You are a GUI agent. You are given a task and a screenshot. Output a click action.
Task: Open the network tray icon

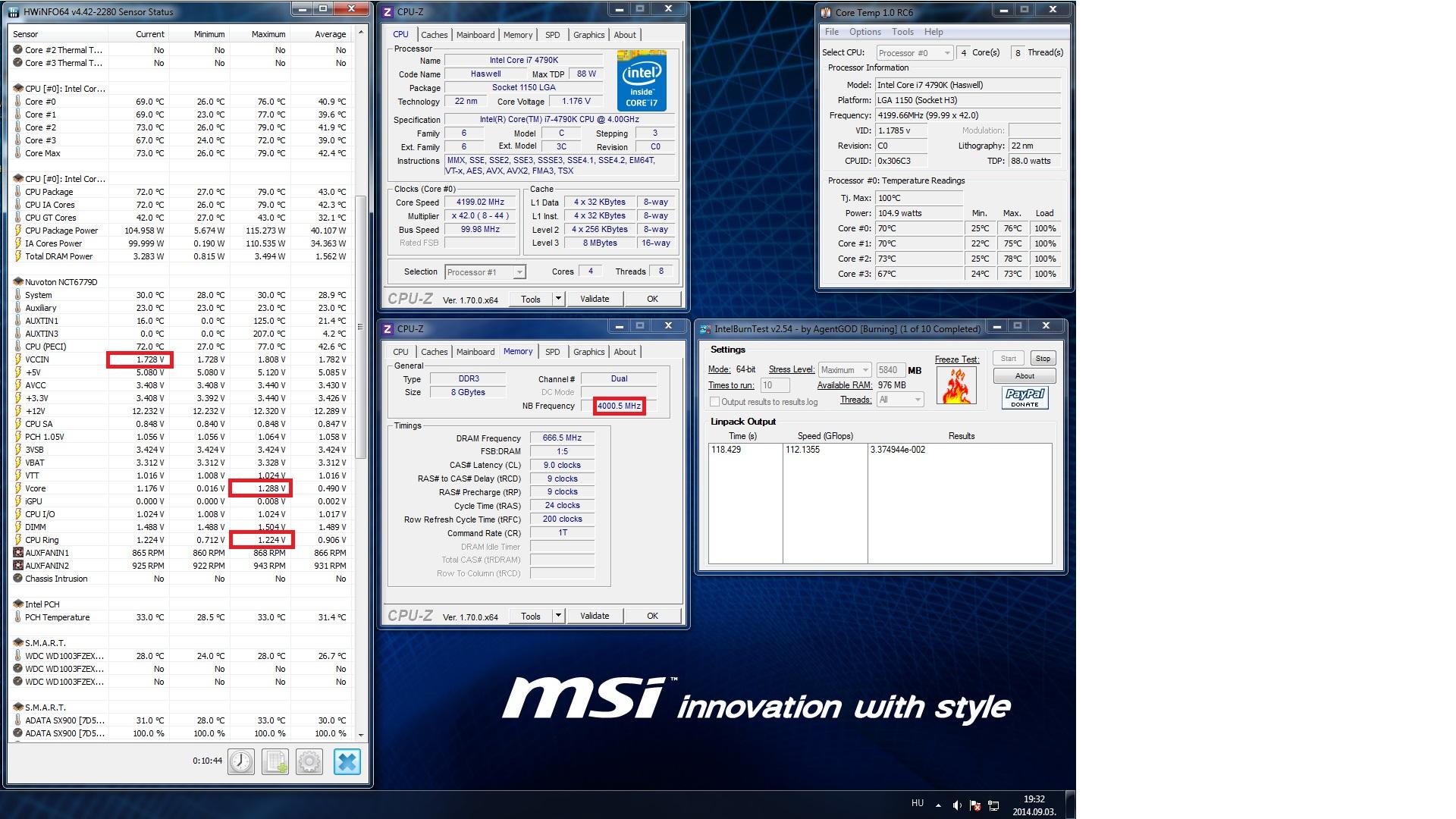click(x=993, y=805)
